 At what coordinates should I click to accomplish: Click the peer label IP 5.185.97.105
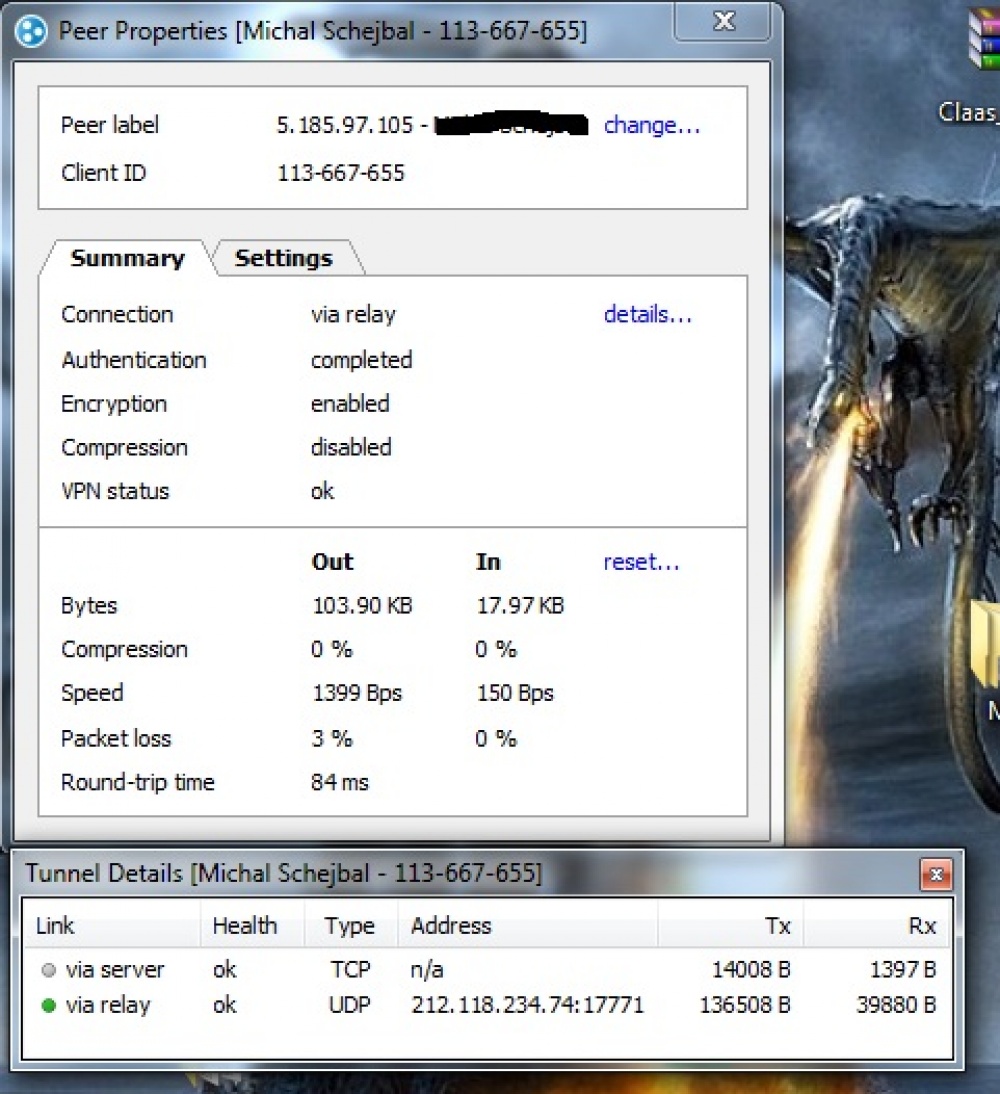pyautogui.click(x=345, y=126)
